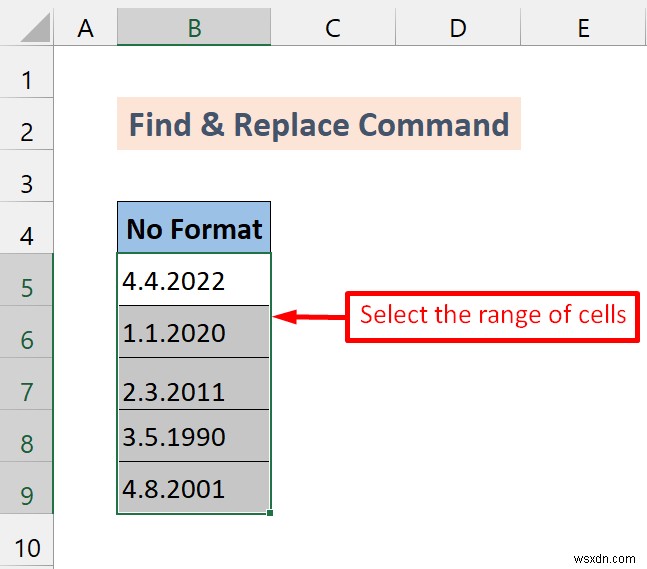Viewport: 647px width, 569px height.
Task: Click cell containing 1.1.2020
Action: pos(194,332)
